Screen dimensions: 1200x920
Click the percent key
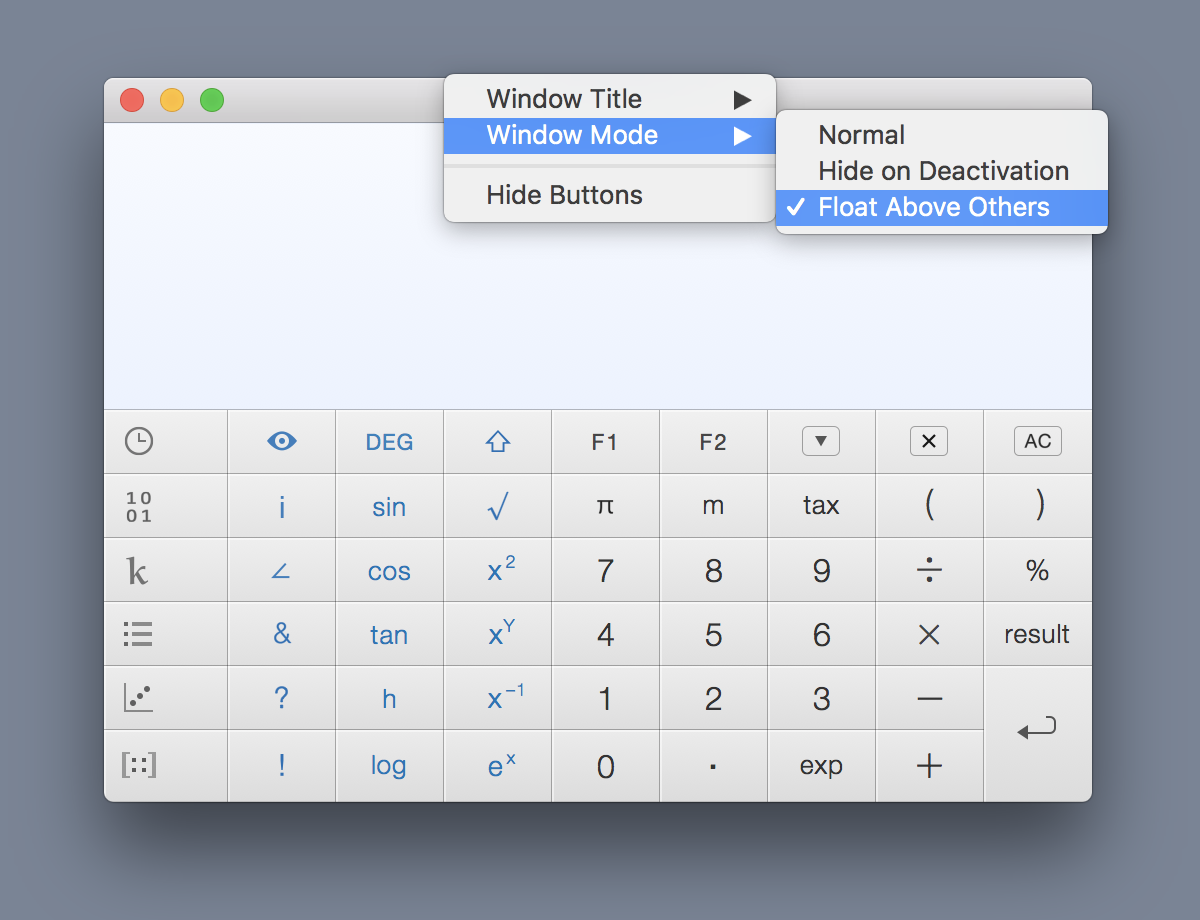tap(1038, 570)
